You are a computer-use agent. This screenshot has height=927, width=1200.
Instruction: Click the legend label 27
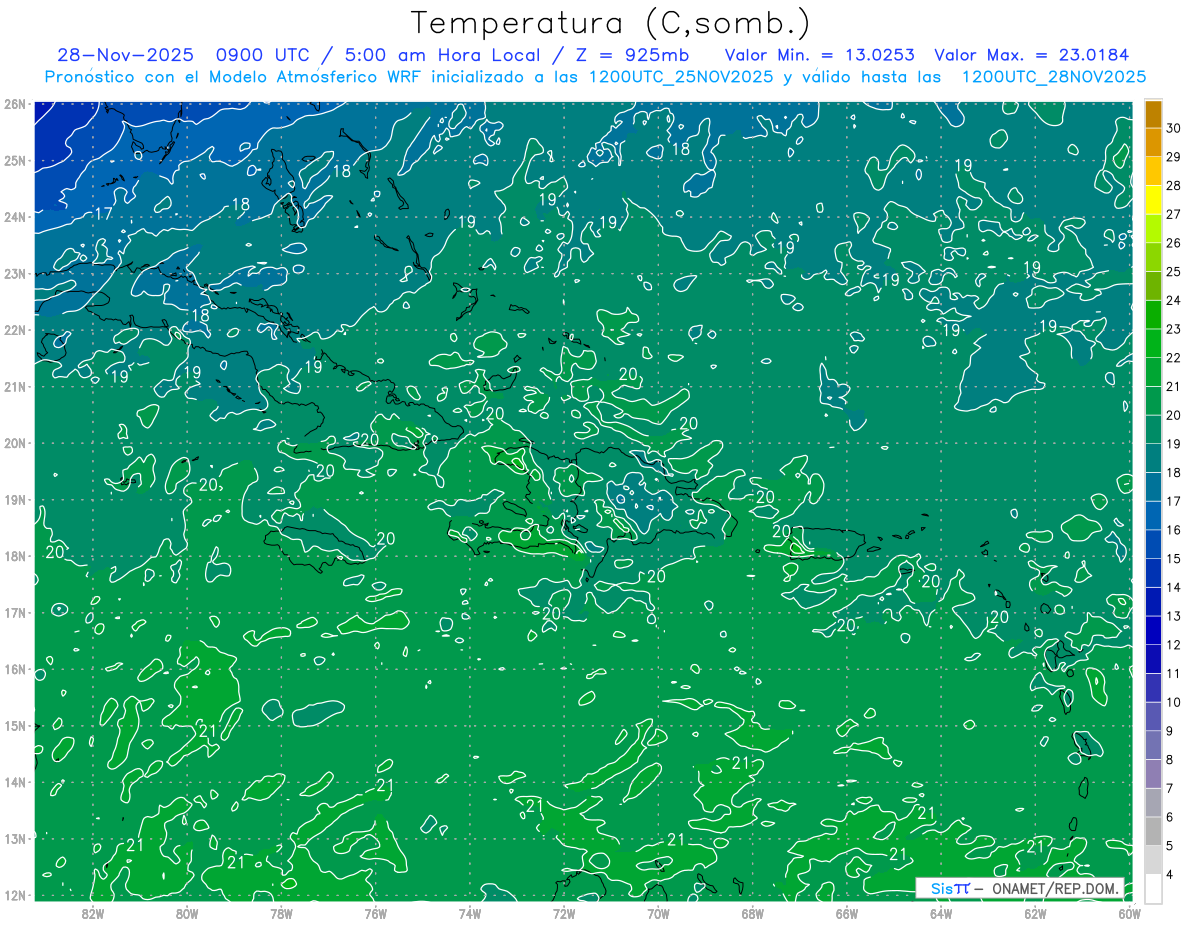point(1174,214)
